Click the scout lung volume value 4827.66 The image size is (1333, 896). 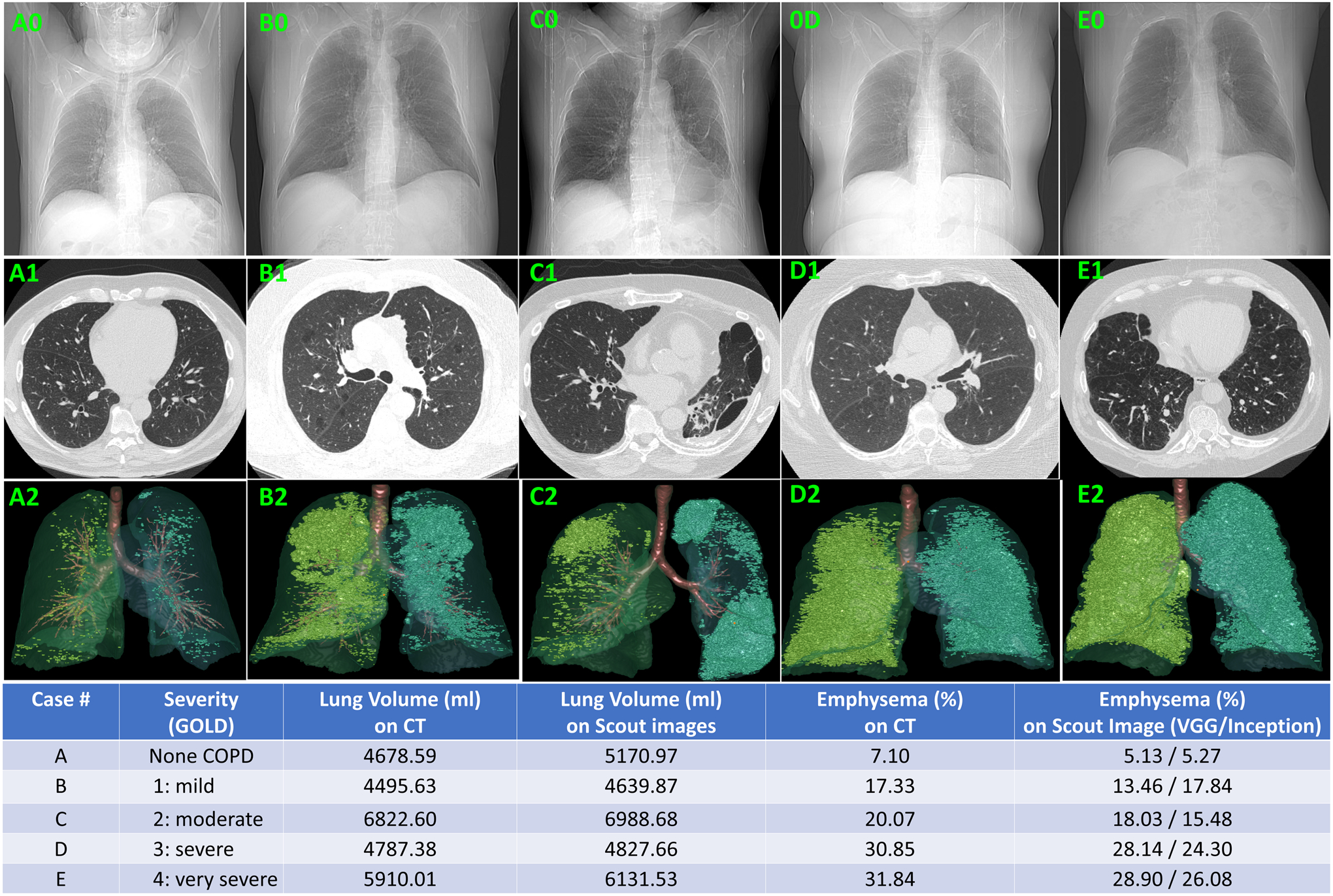(x=641, y=849)
